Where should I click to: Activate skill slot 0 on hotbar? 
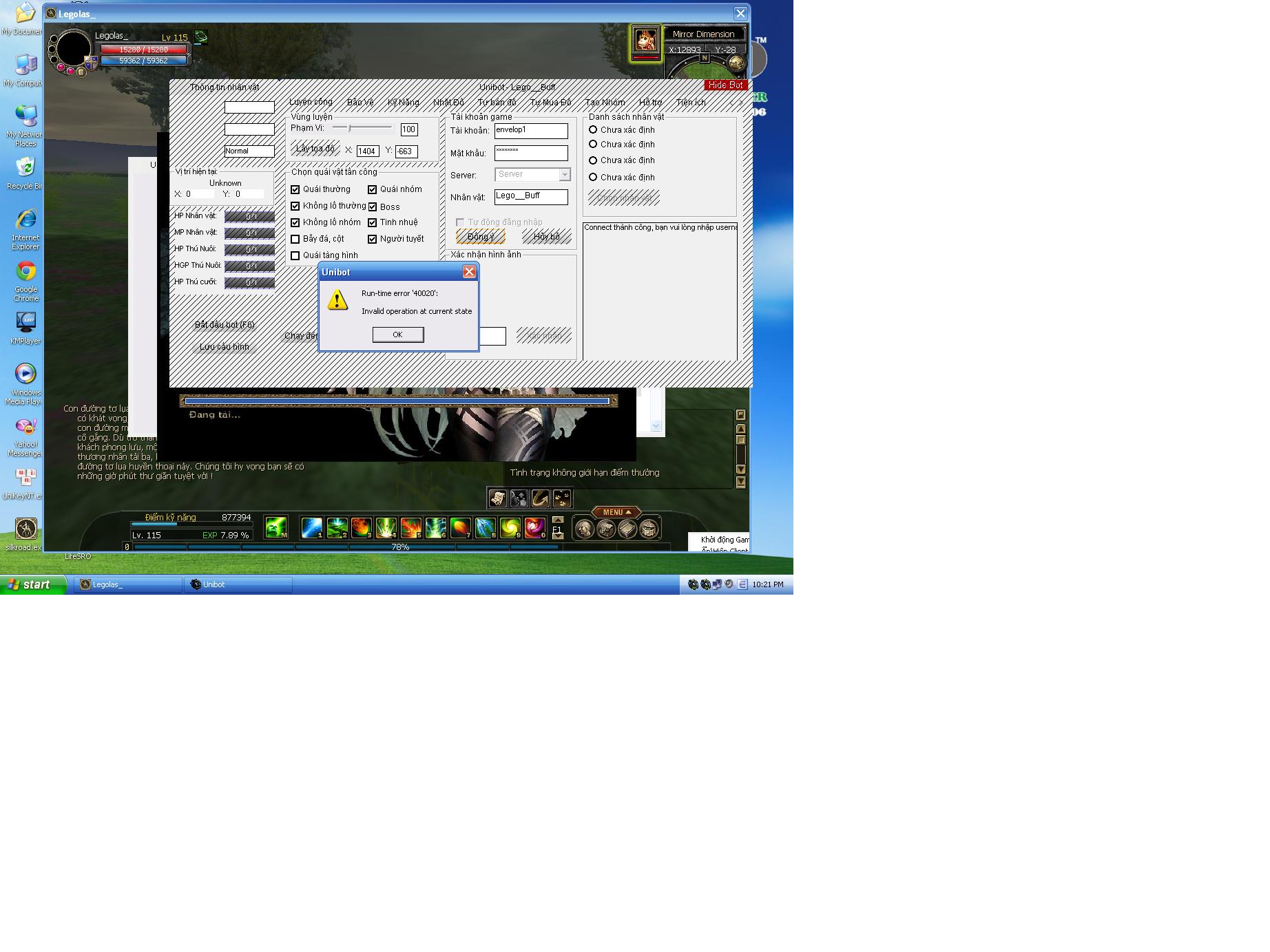[x=535, y=528]
